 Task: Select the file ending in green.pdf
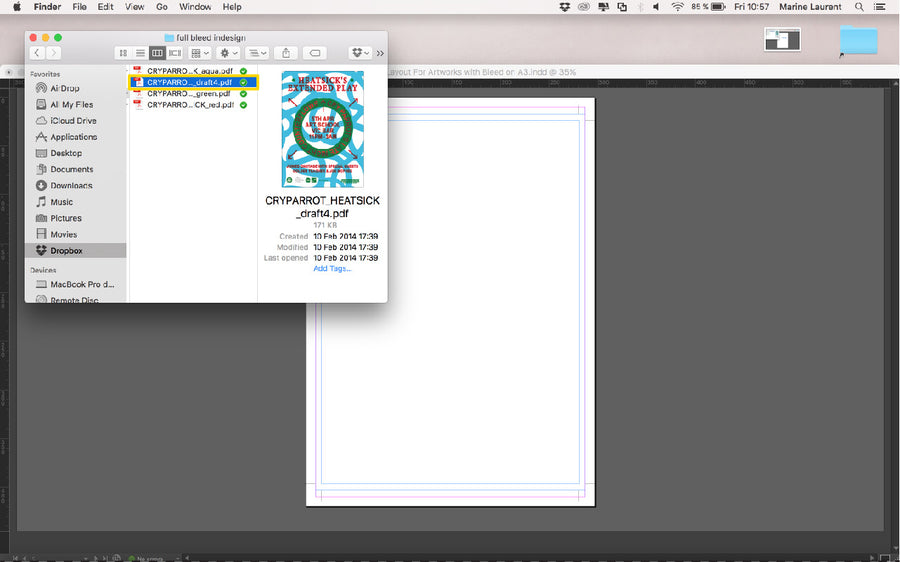(192, 94)
